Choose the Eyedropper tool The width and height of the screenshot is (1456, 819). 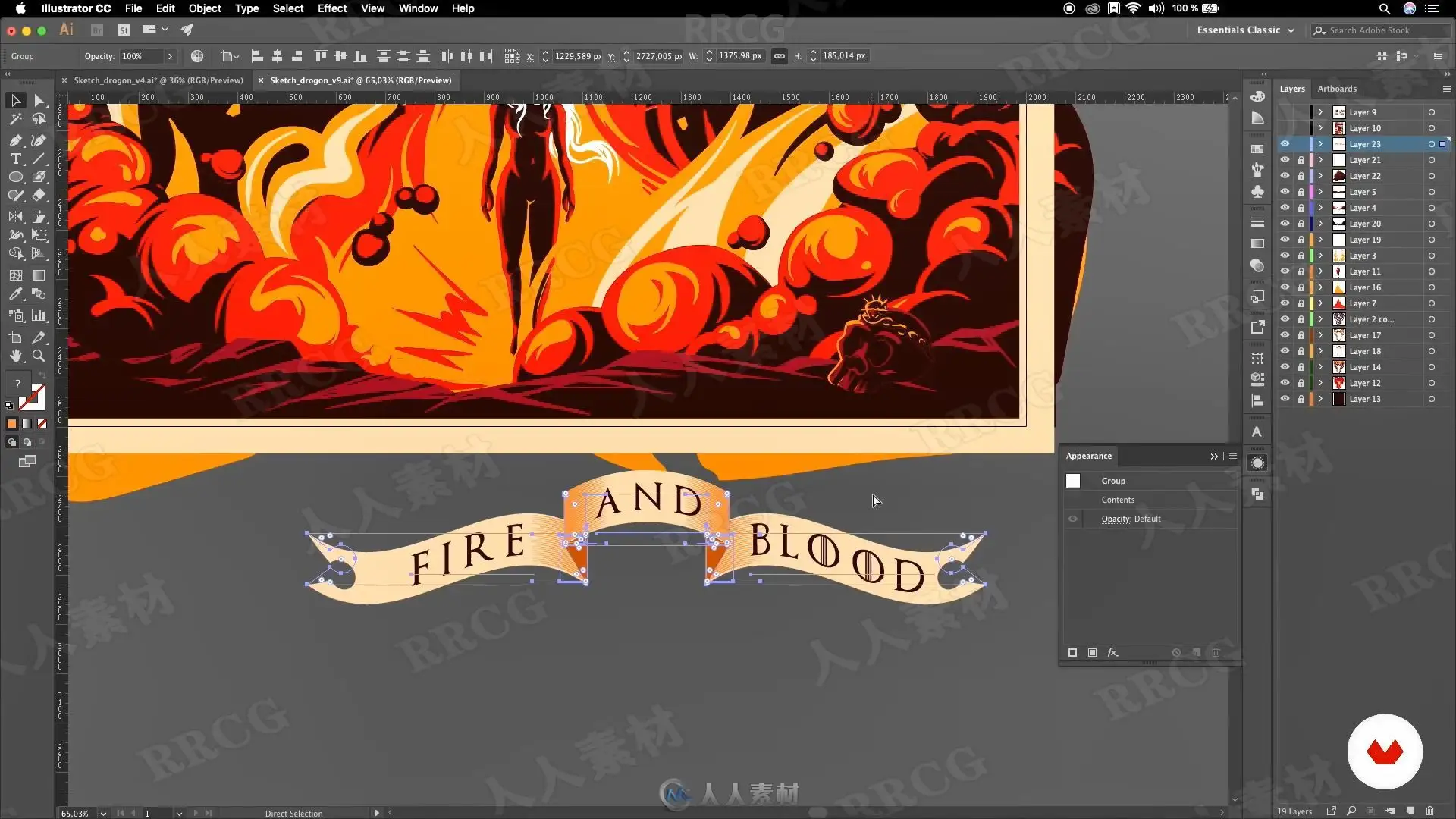(x=15, y=294)
